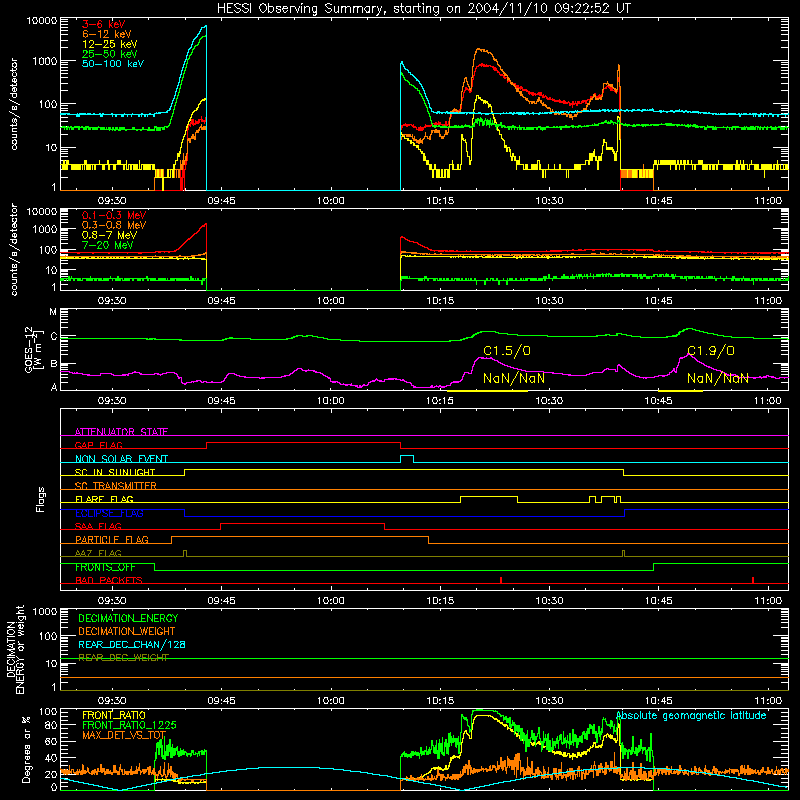This screenshot has width=800, height=800.
Task: Click the M level label on the GOES axis
Action: [53, 312]
